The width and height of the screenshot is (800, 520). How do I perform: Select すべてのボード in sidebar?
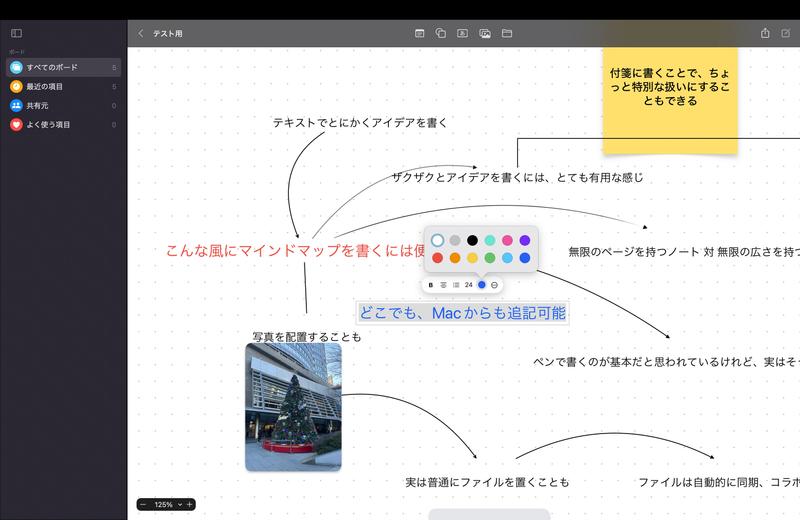(52, 67)
